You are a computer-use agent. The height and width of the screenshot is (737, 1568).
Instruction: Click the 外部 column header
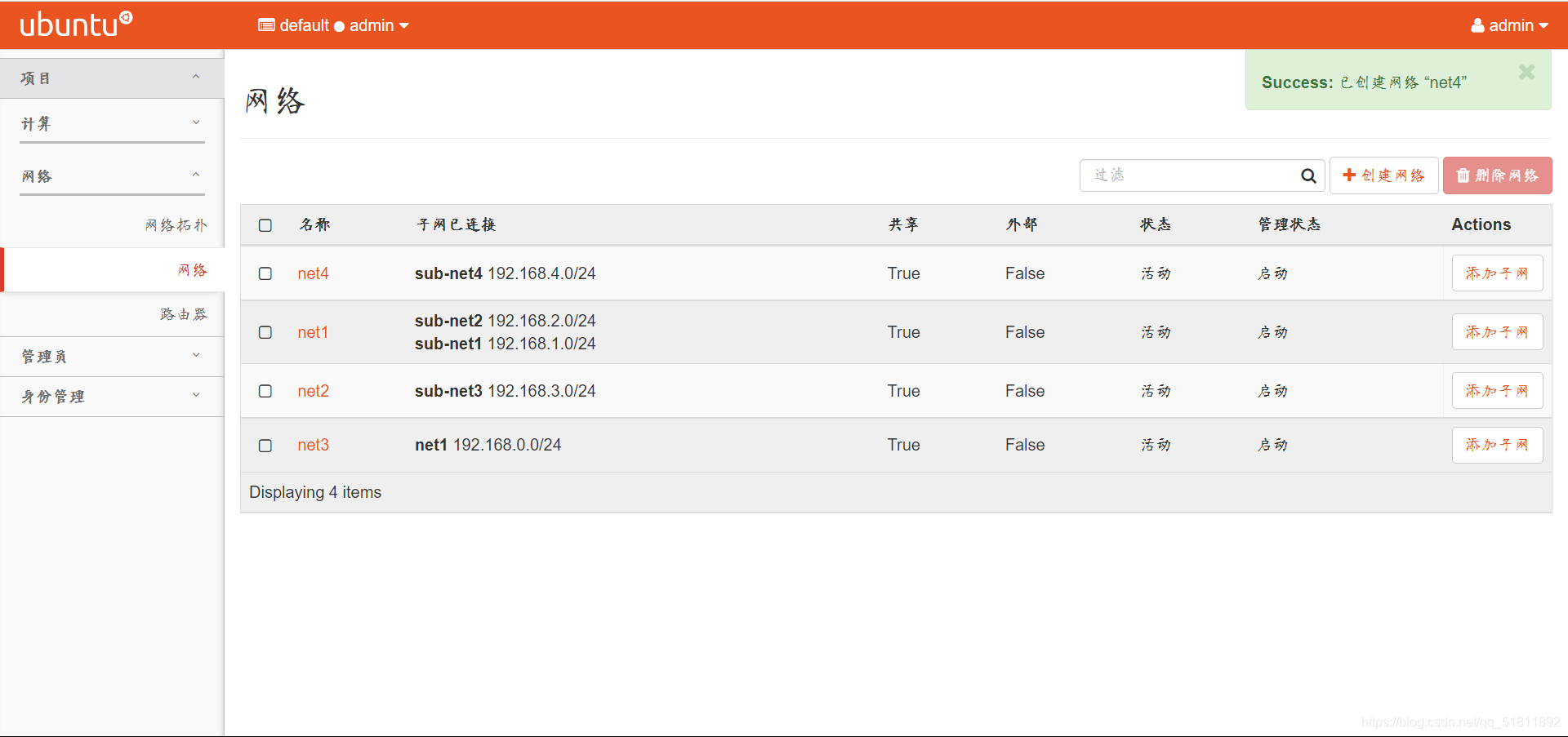(x=1022, y=224)
